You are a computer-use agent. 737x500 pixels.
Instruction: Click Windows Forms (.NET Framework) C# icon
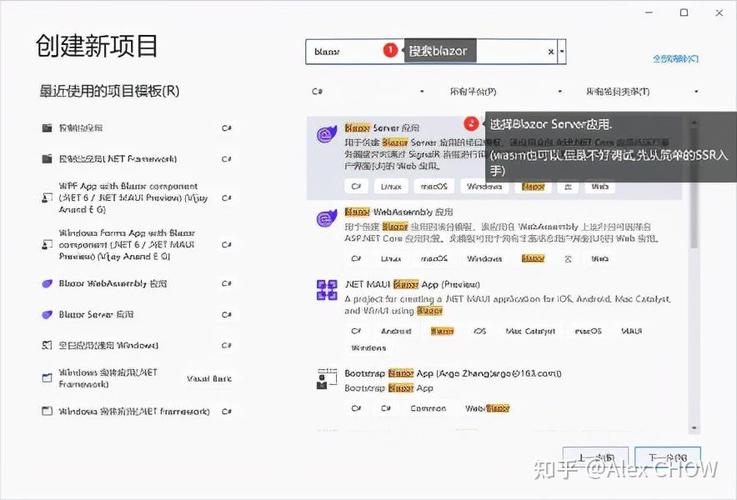[47, 411]
